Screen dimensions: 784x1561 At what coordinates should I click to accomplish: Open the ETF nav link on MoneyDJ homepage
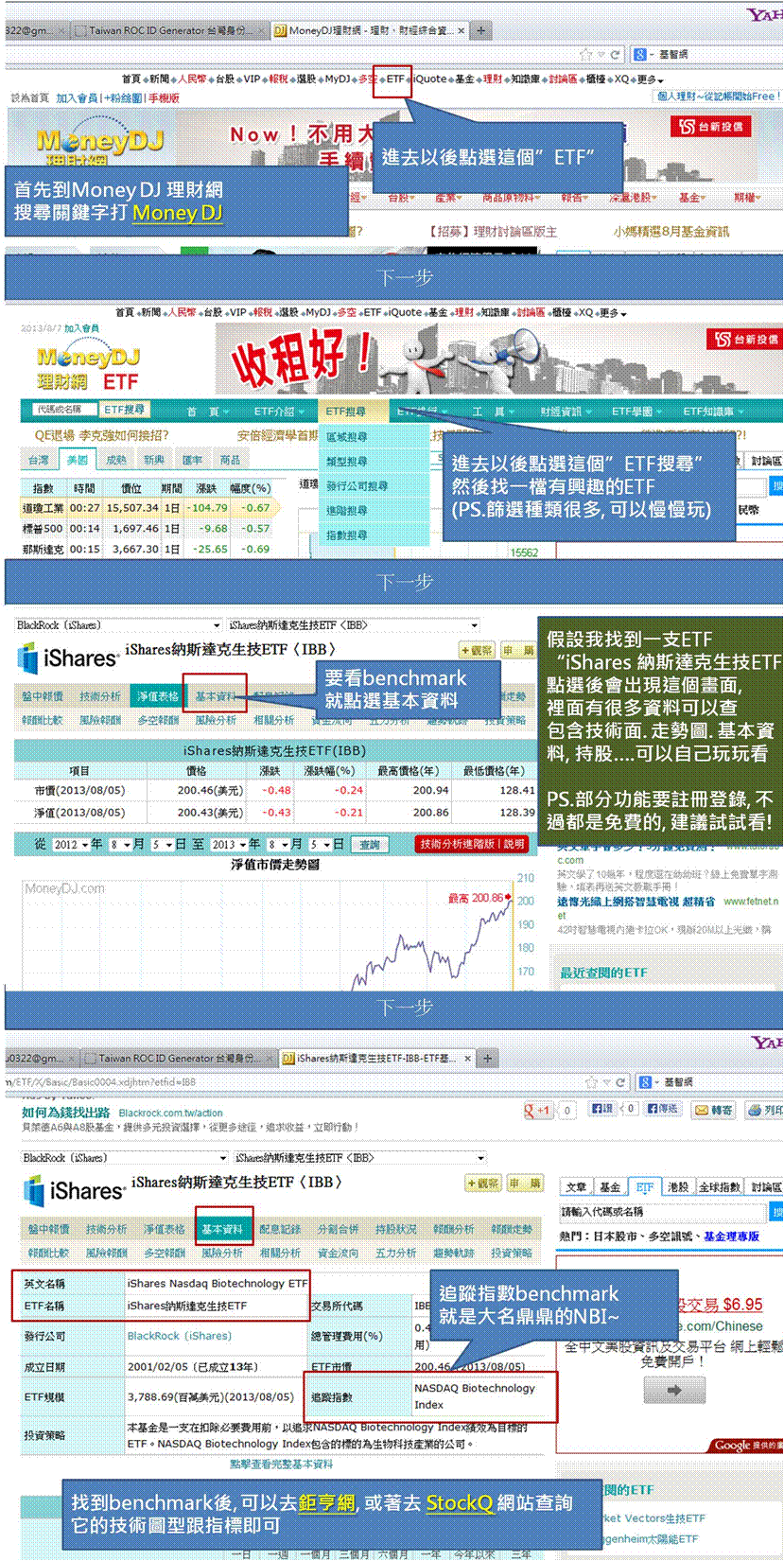tap(394, 79)
